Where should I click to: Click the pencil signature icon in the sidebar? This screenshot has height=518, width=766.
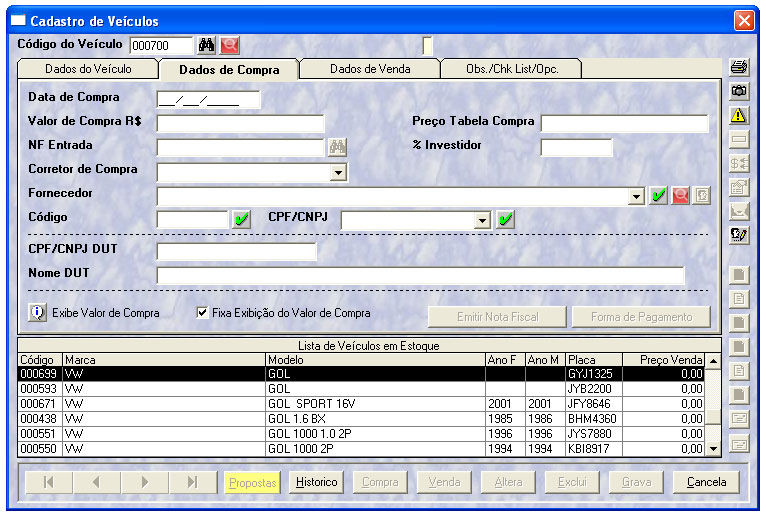(739, 235)
